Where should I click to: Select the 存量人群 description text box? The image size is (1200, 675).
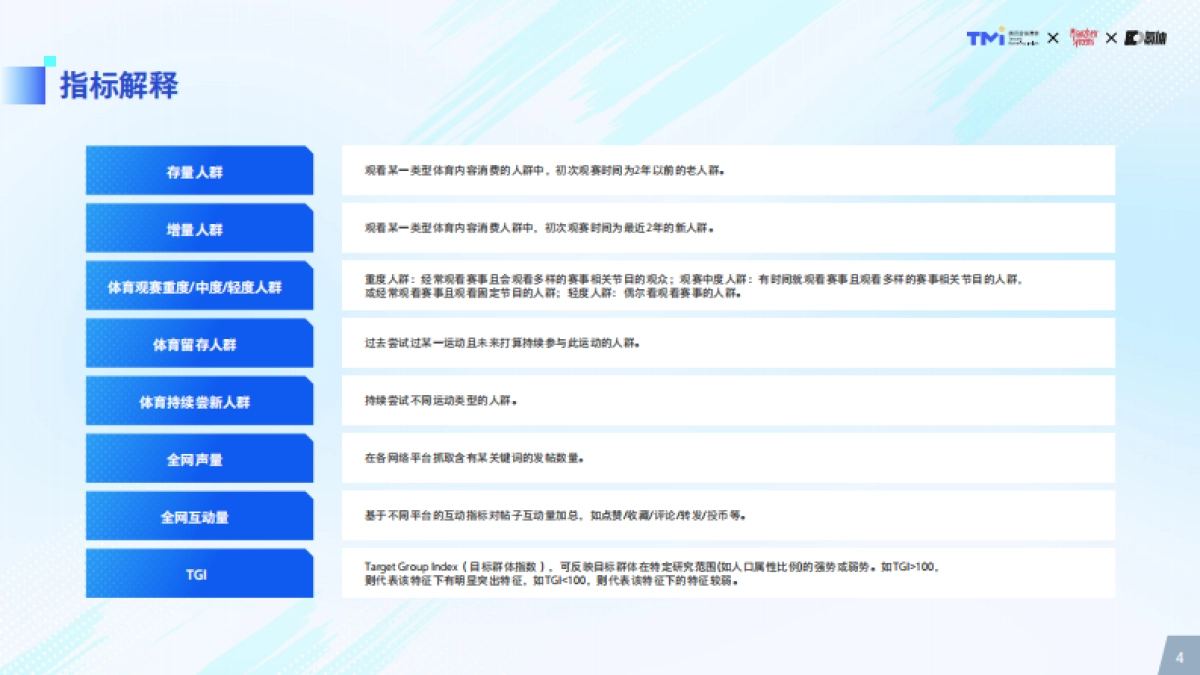pyautogui.click(x=735, y=170)
